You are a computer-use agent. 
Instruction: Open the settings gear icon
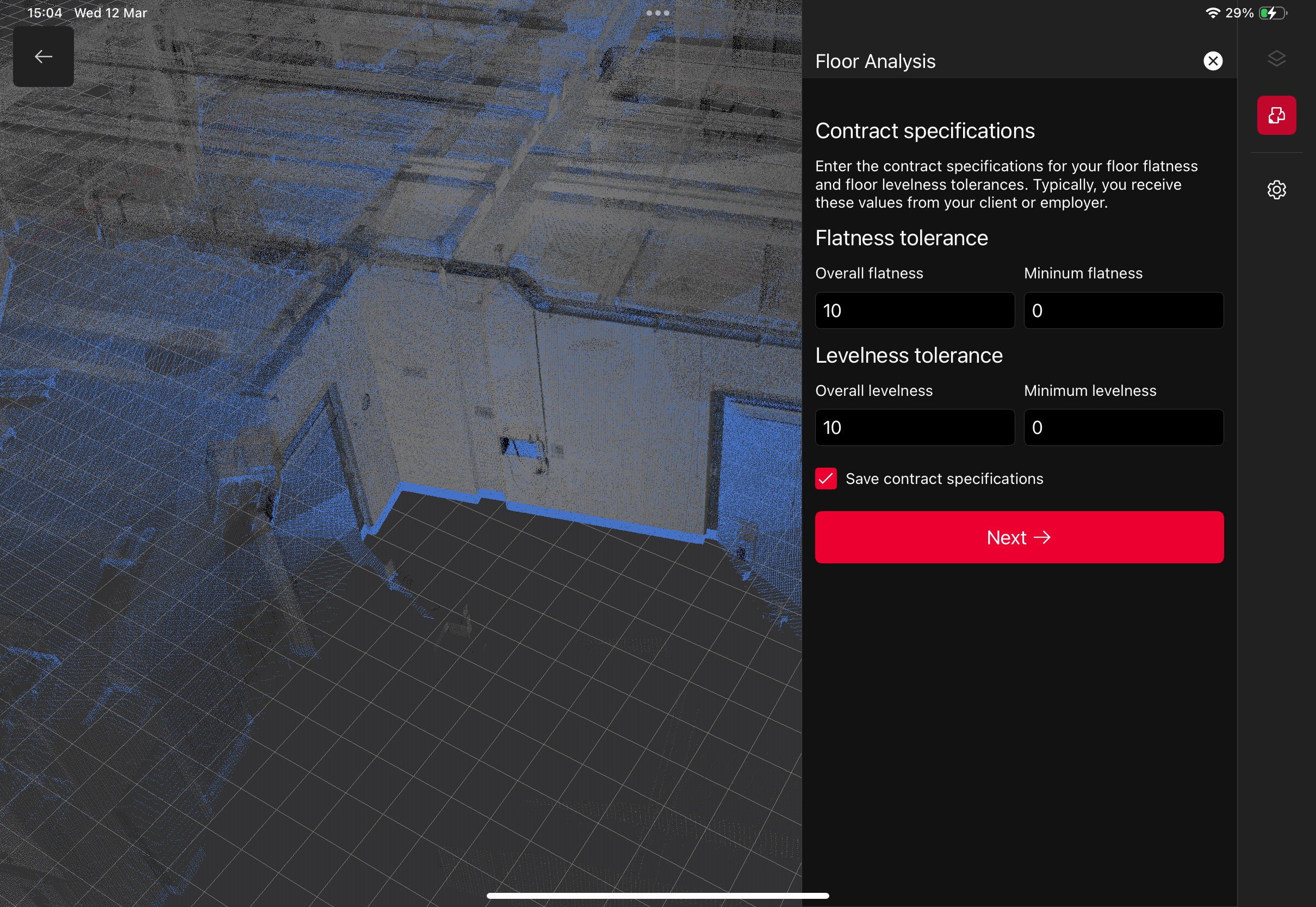coord(1276,190)
